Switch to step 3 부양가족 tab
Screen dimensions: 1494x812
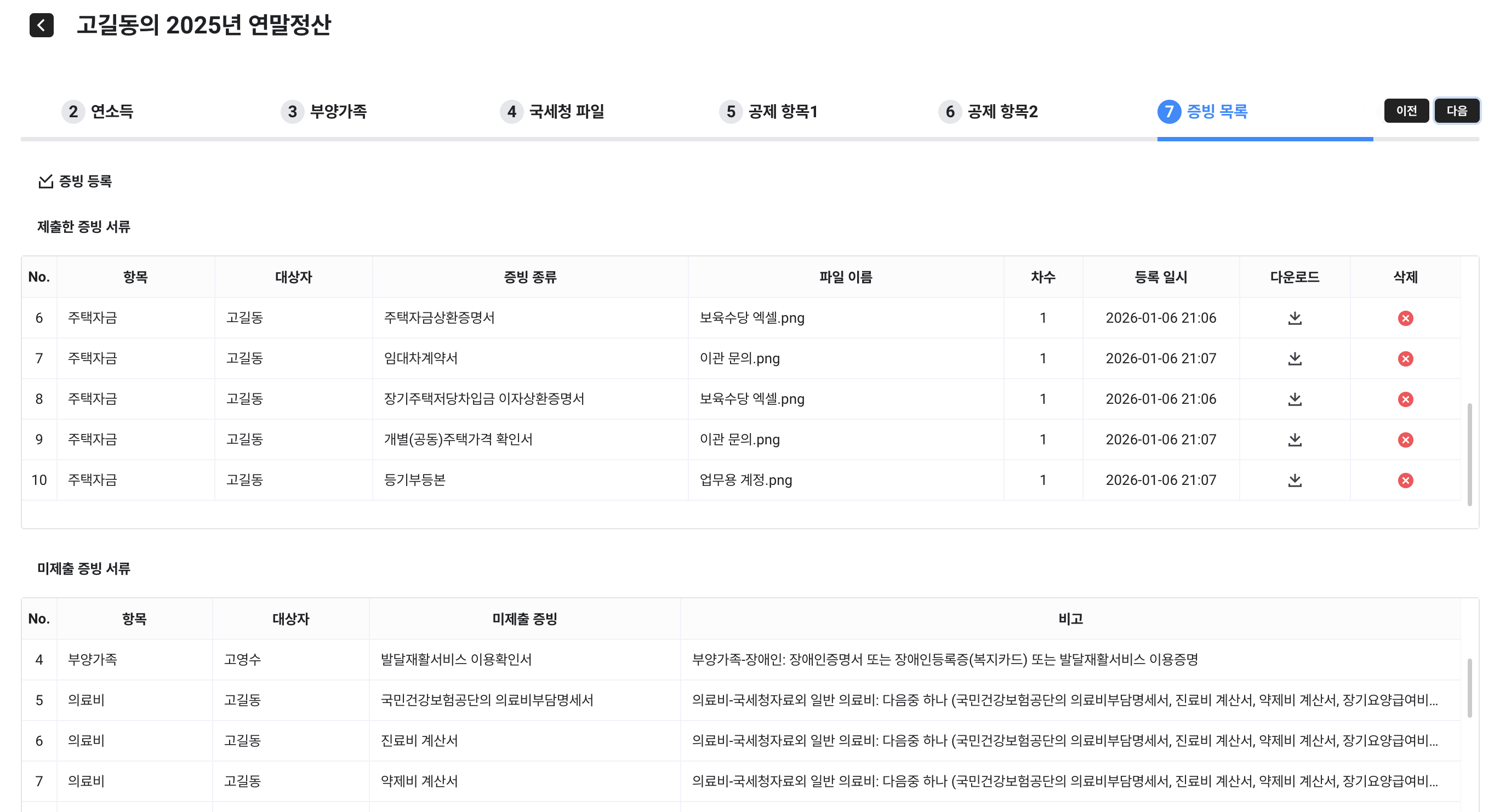coord(325,111)
